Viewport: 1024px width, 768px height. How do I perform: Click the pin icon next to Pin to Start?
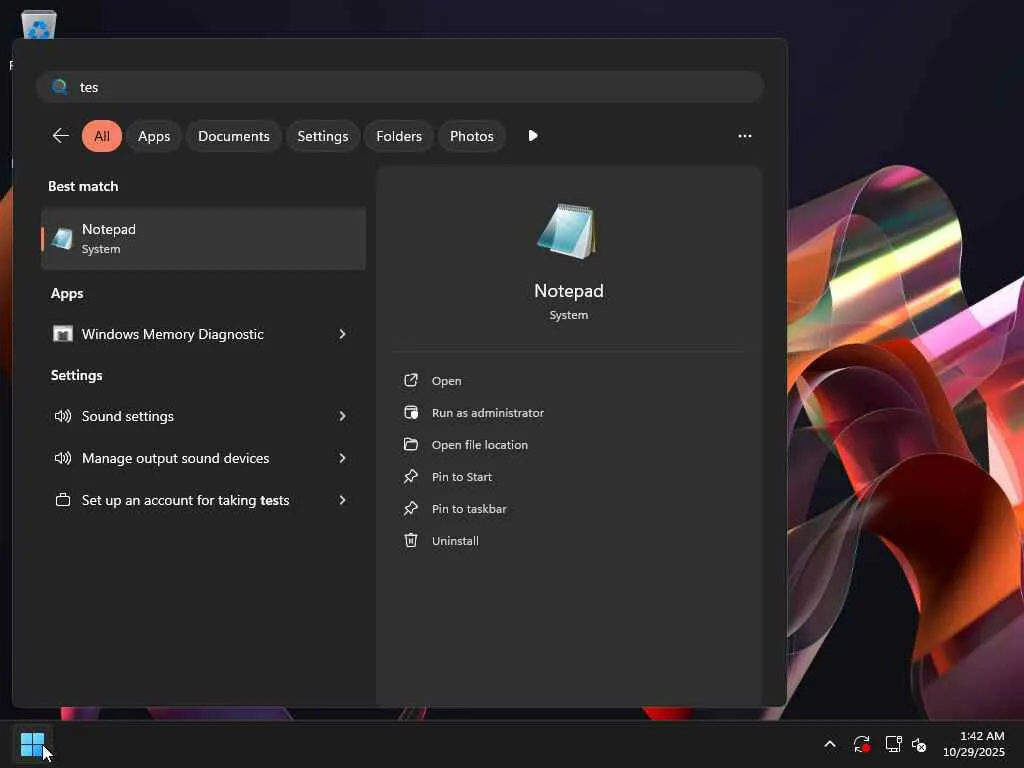tap(411, 476)
